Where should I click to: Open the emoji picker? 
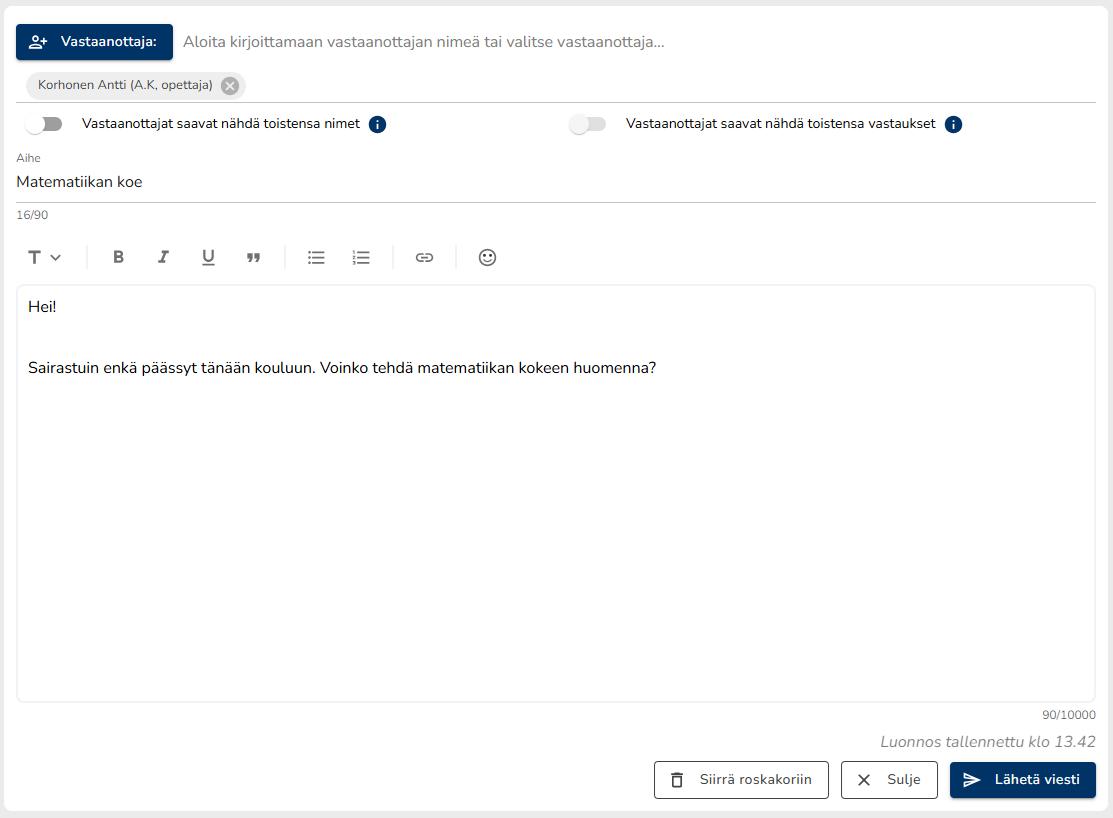click(x=487, y=257)
